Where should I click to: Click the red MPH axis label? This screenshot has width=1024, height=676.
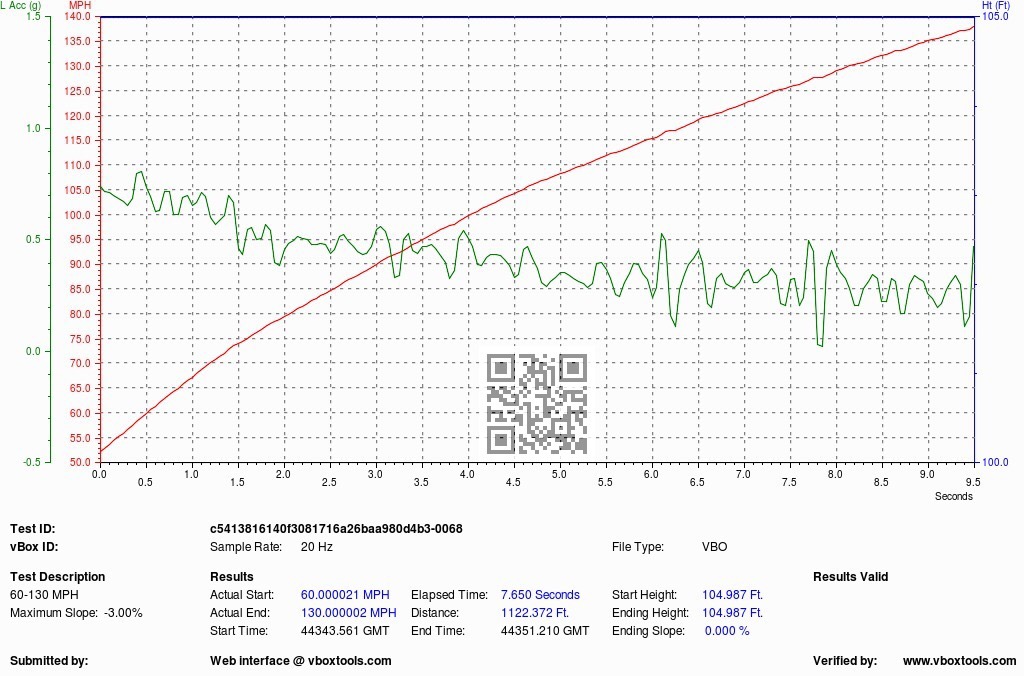click(79, 6)
